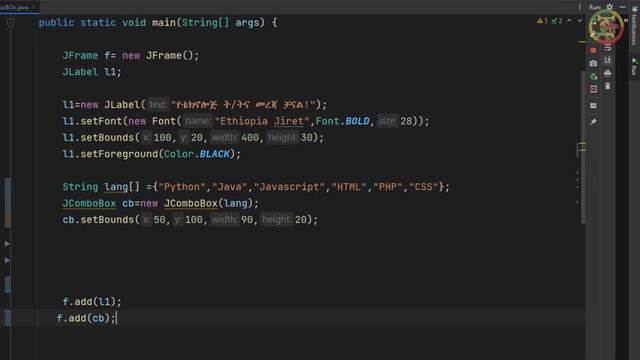
Task: Click the "Javascript" string in array
Action: (289, 187)
